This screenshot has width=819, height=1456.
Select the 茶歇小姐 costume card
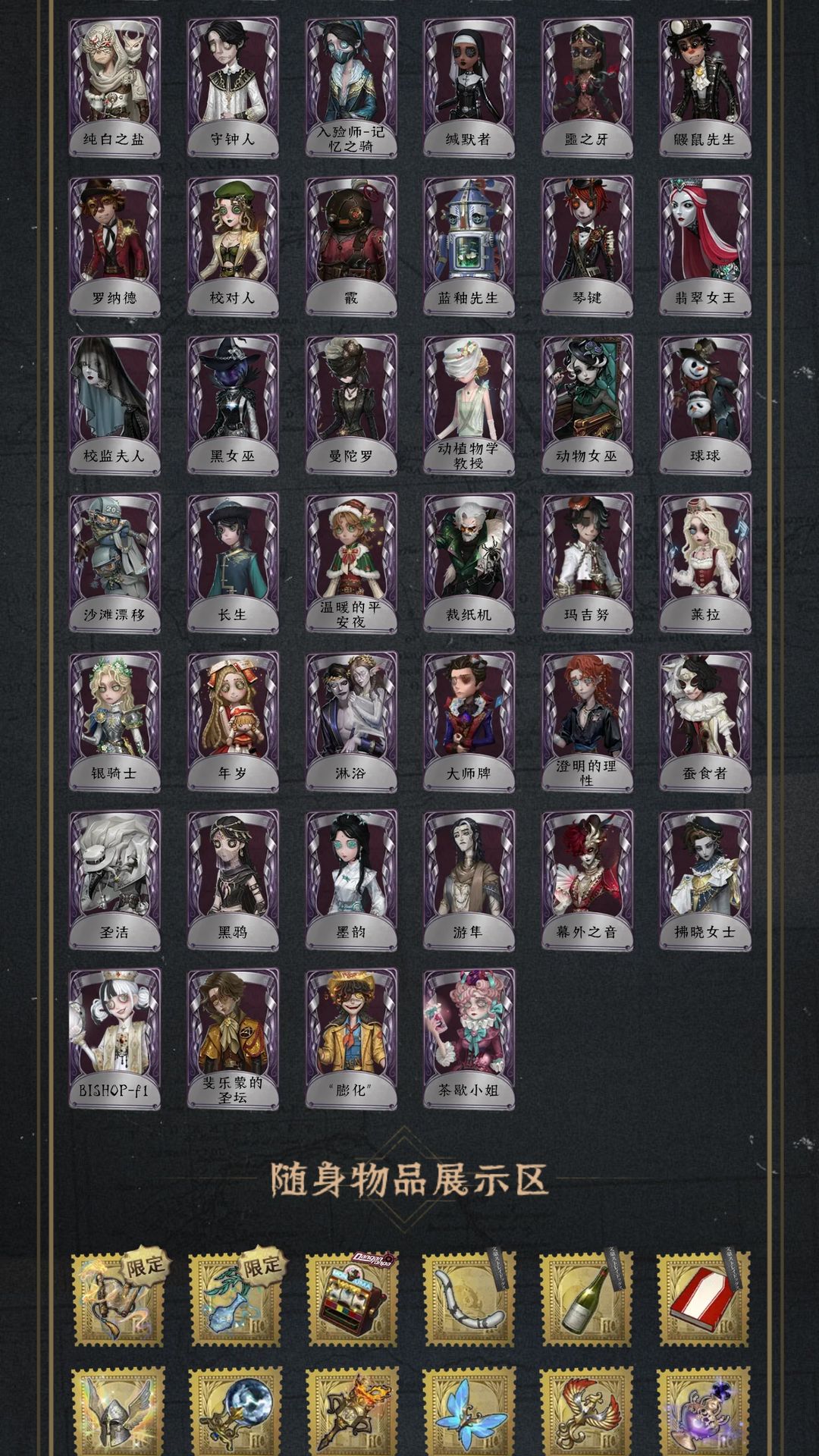[x=469, y=1038]
